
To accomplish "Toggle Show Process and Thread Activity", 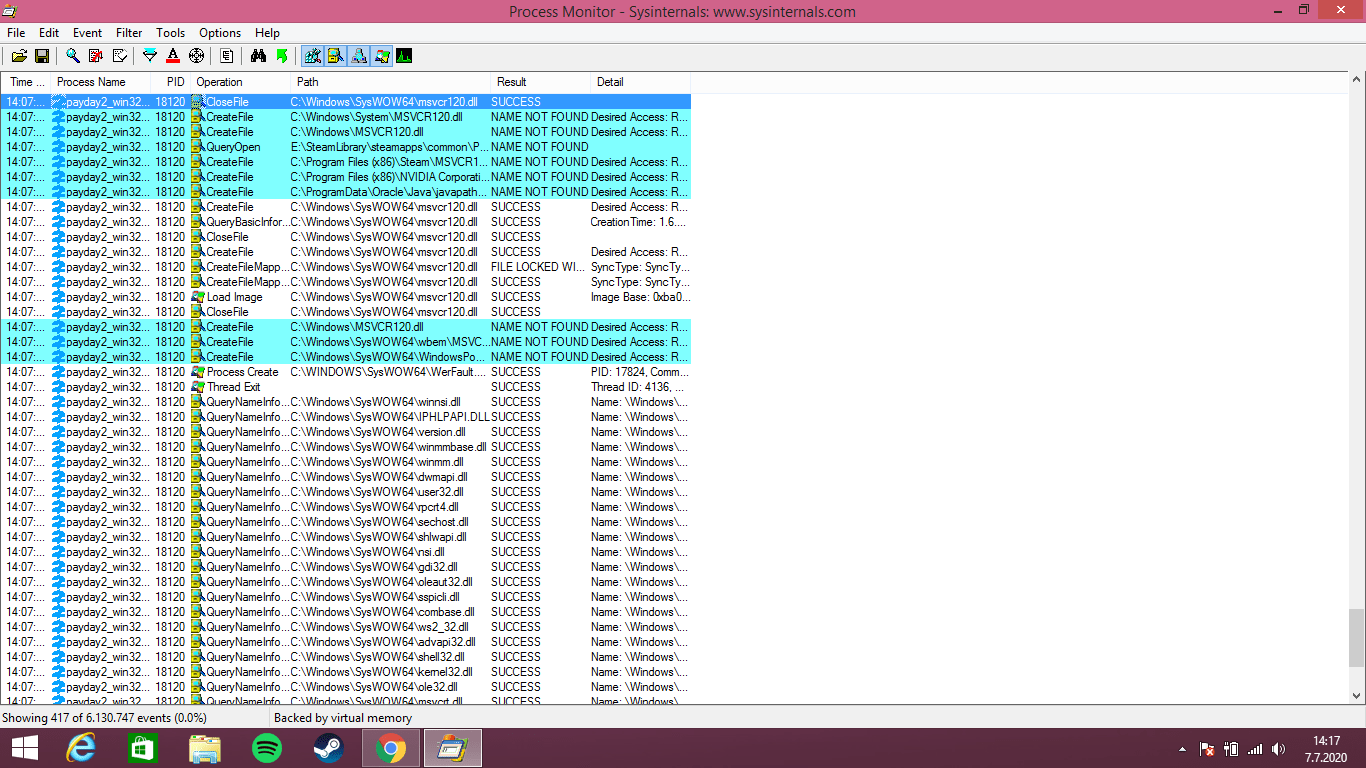I will [381, 56].
